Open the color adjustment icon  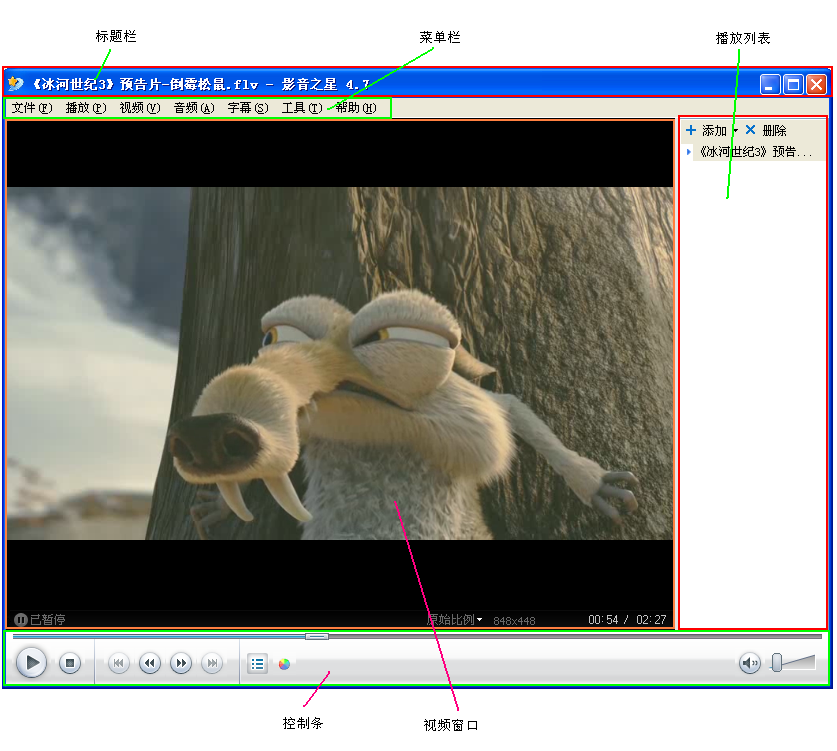[285, 664]
